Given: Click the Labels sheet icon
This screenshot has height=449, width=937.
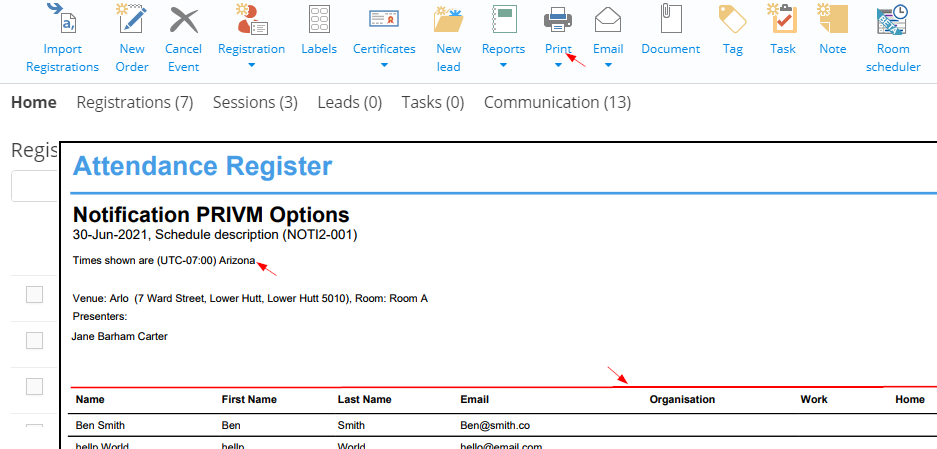Looking at the screenshot, I should (x=319, y=19).
